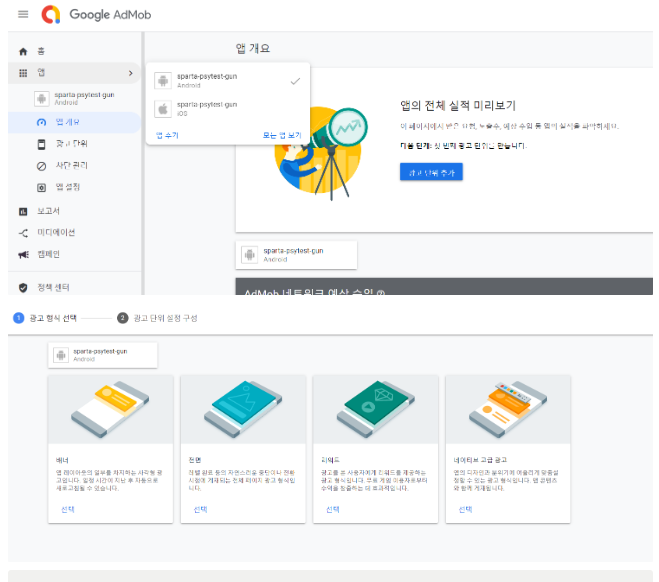Go to step 2 광고 단위 설정 구성
The image size is (659, 582).
157,318
